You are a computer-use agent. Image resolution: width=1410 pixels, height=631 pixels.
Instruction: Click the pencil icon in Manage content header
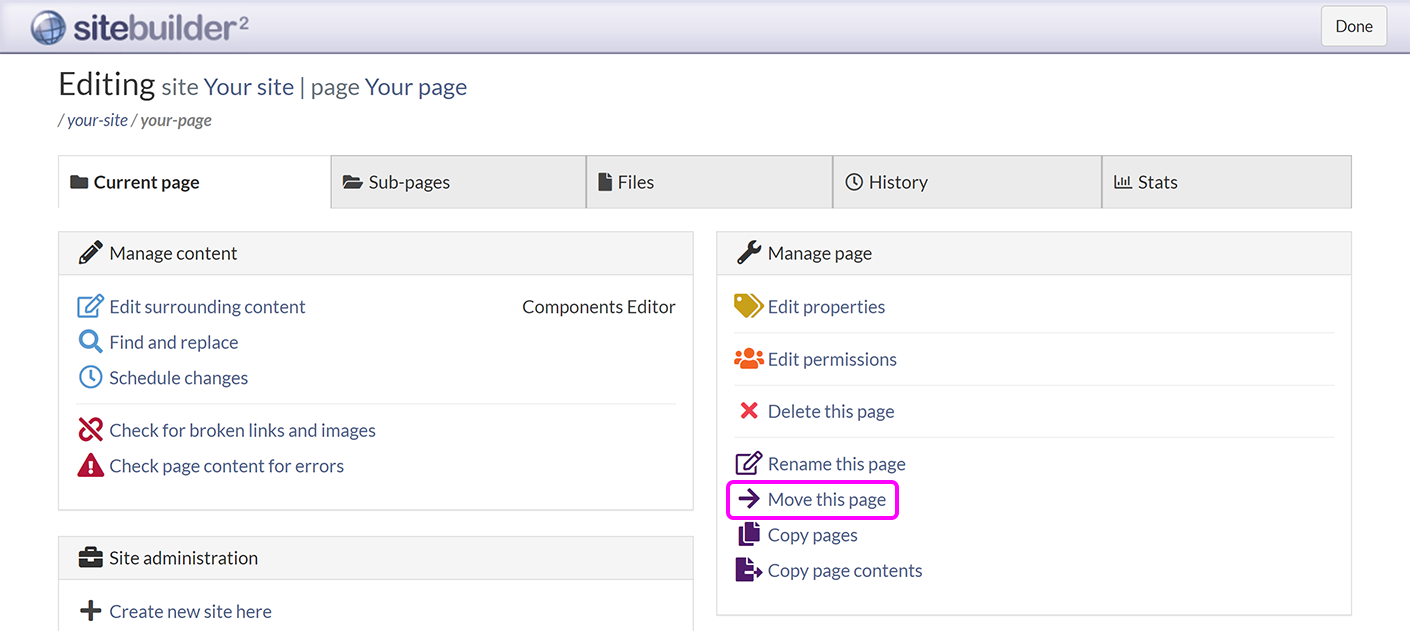90,253
